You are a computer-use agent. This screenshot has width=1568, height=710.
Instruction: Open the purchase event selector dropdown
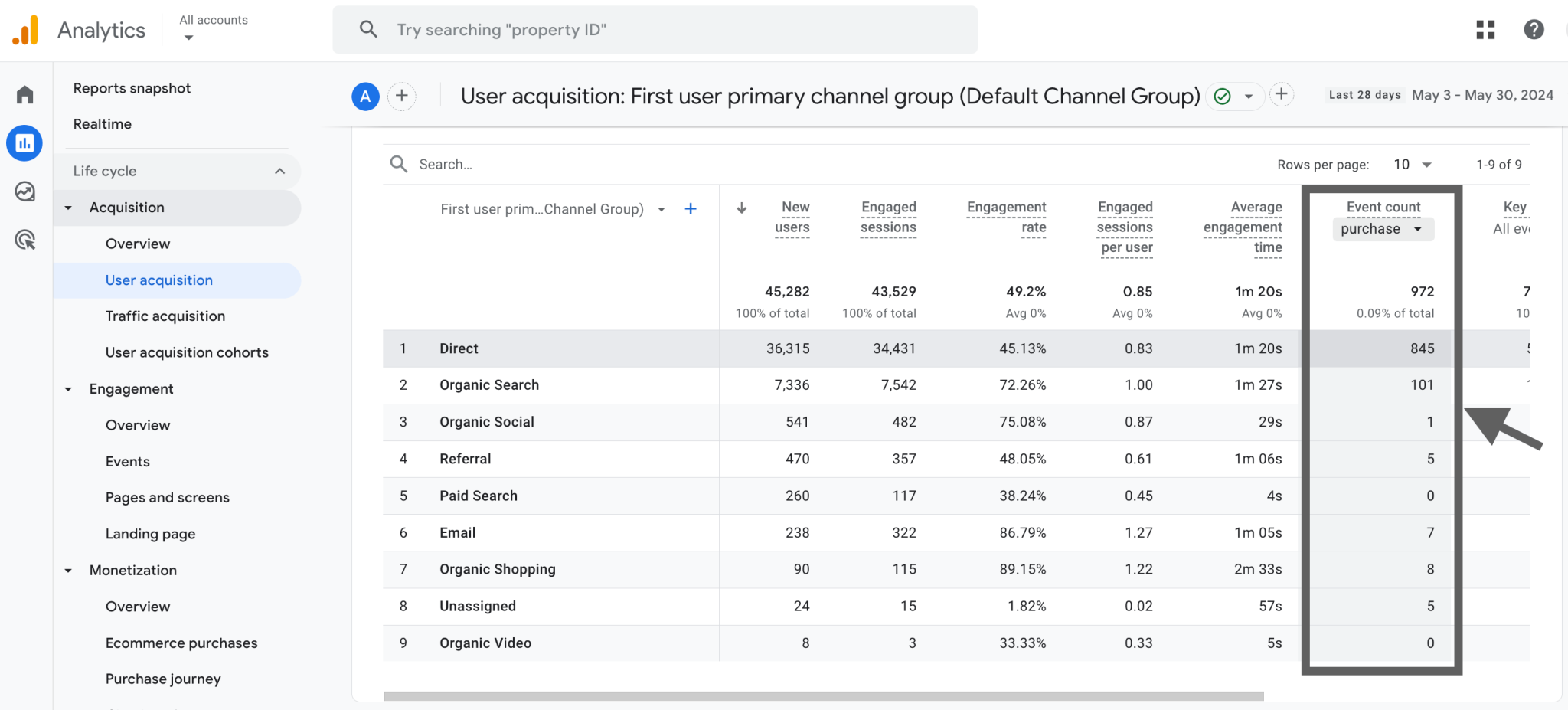point(1382,228)
